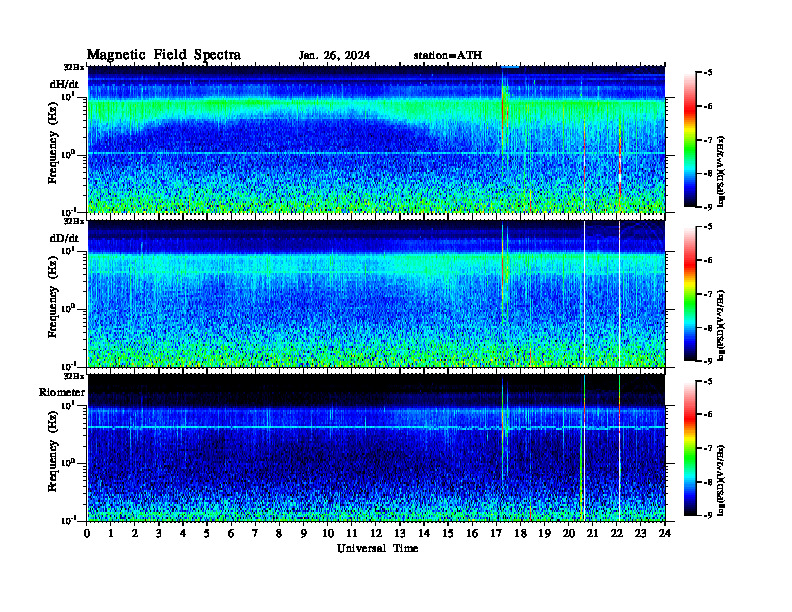The width and height of the screenshot is (792, 612).
Task: Click the "20" hour tick label on the time axis
Action: click(569, 534)
